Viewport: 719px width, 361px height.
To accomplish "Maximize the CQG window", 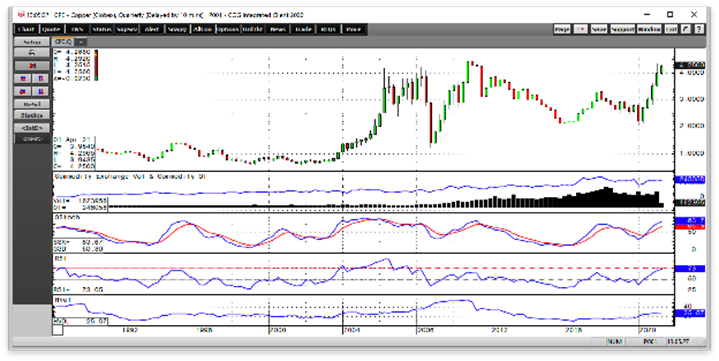I will [670, 14].
